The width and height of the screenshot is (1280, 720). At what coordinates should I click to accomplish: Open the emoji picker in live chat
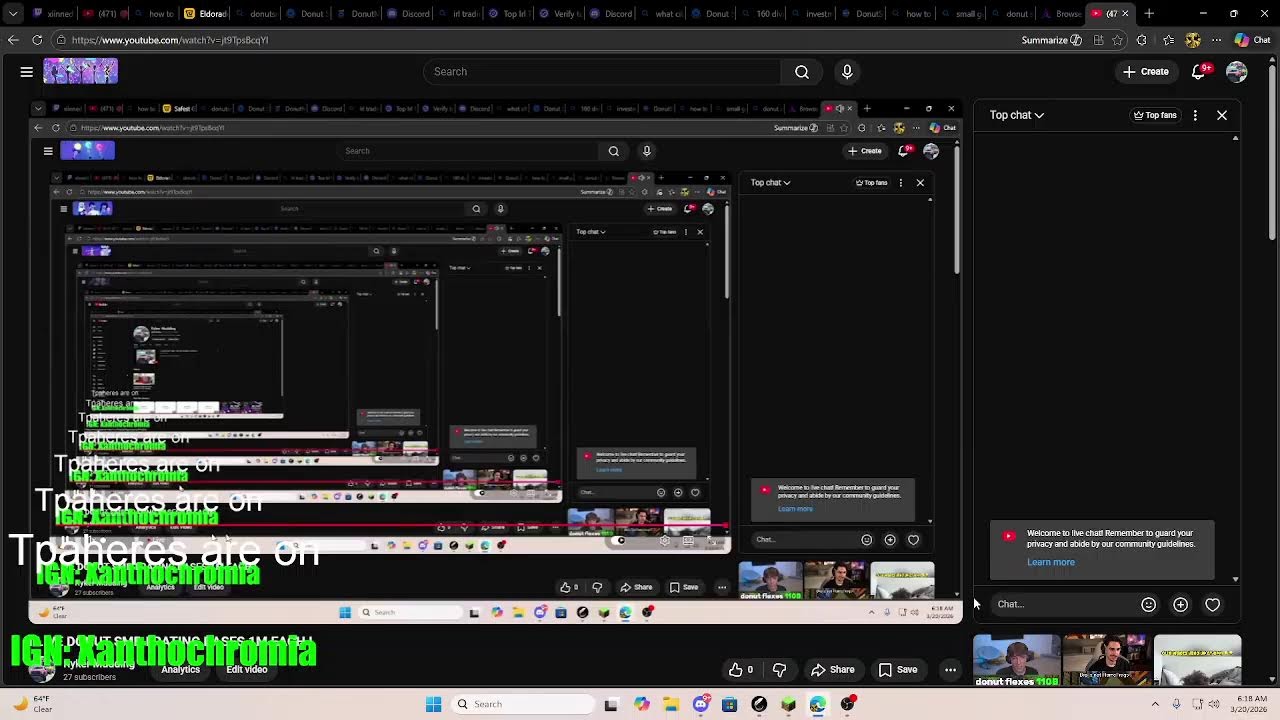click(x=1148, y=604)
